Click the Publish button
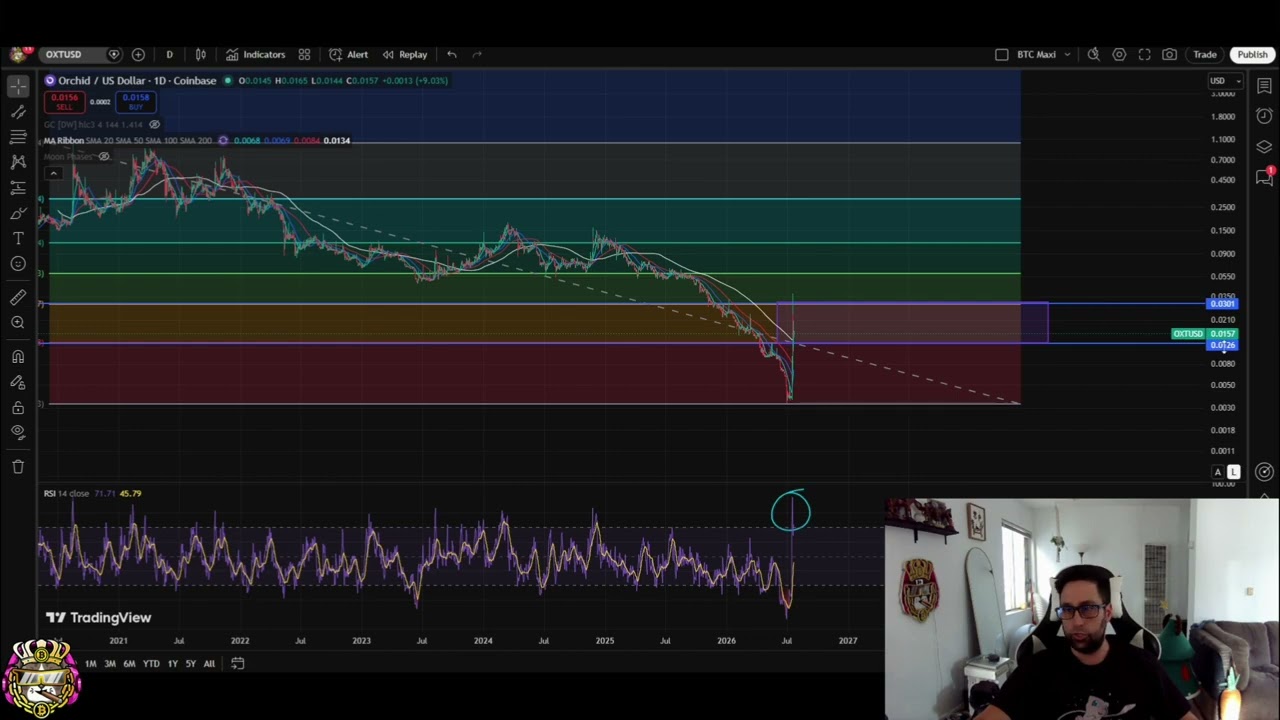The image size is (1280, 720). tap(1252, 54)
